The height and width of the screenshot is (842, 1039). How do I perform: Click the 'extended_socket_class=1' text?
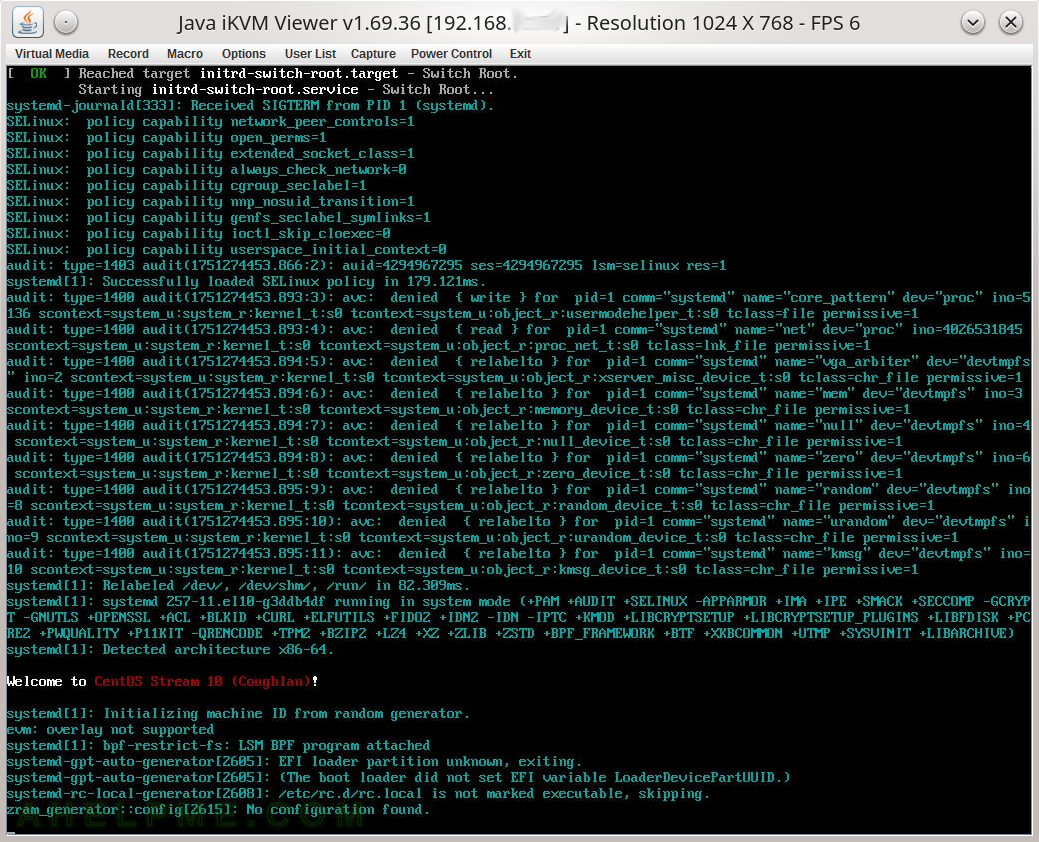pyautogui.click(x=322, y=154)
